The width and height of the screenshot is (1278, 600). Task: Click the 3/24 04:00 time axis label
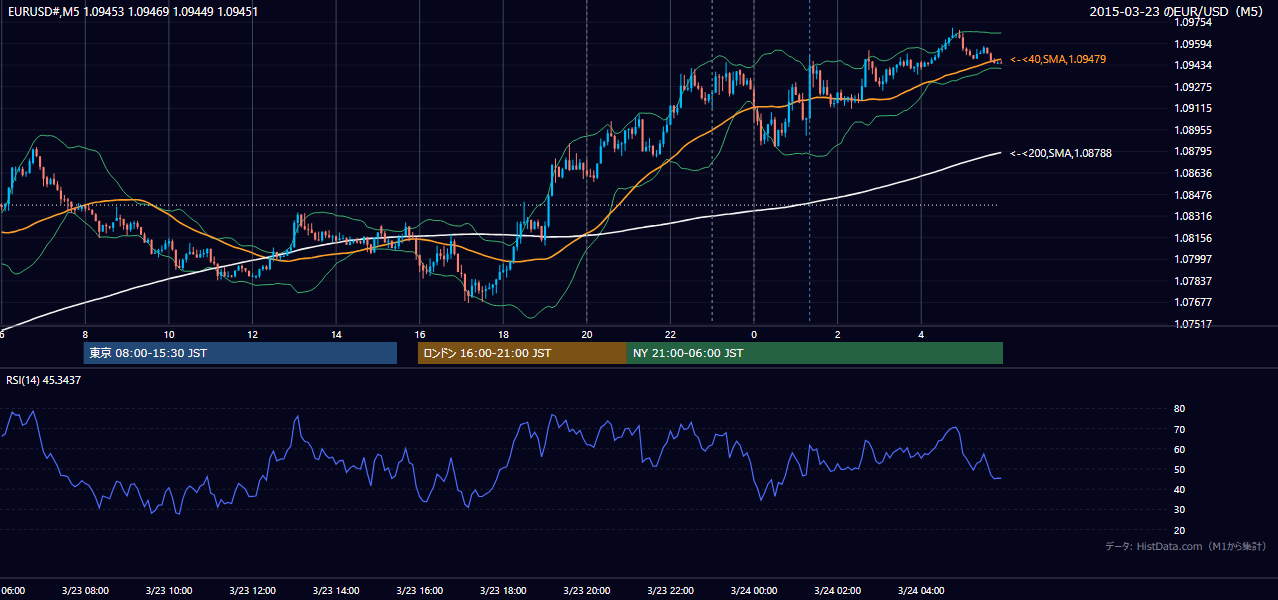click(x=922, y=591)
